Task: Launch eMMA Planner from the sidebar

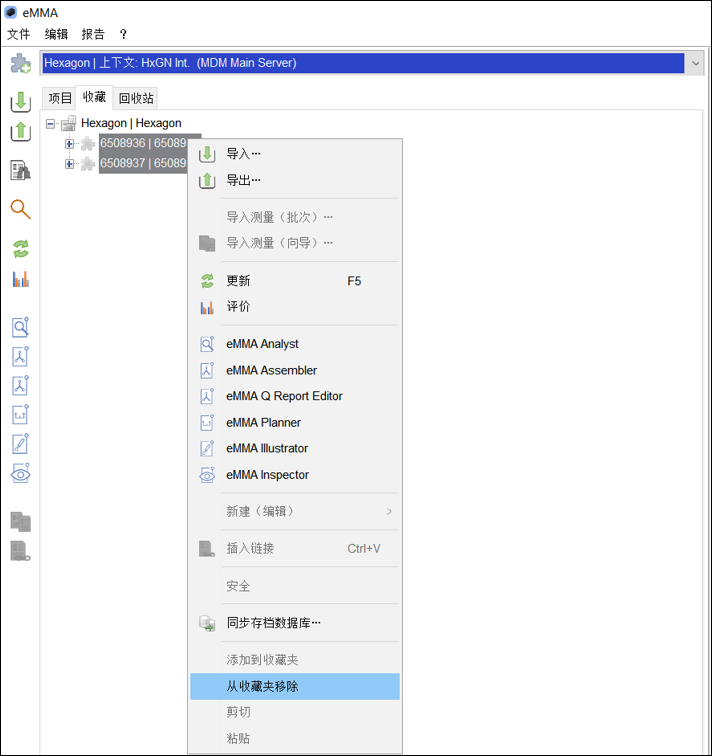Action: click(x=20, y=415)
